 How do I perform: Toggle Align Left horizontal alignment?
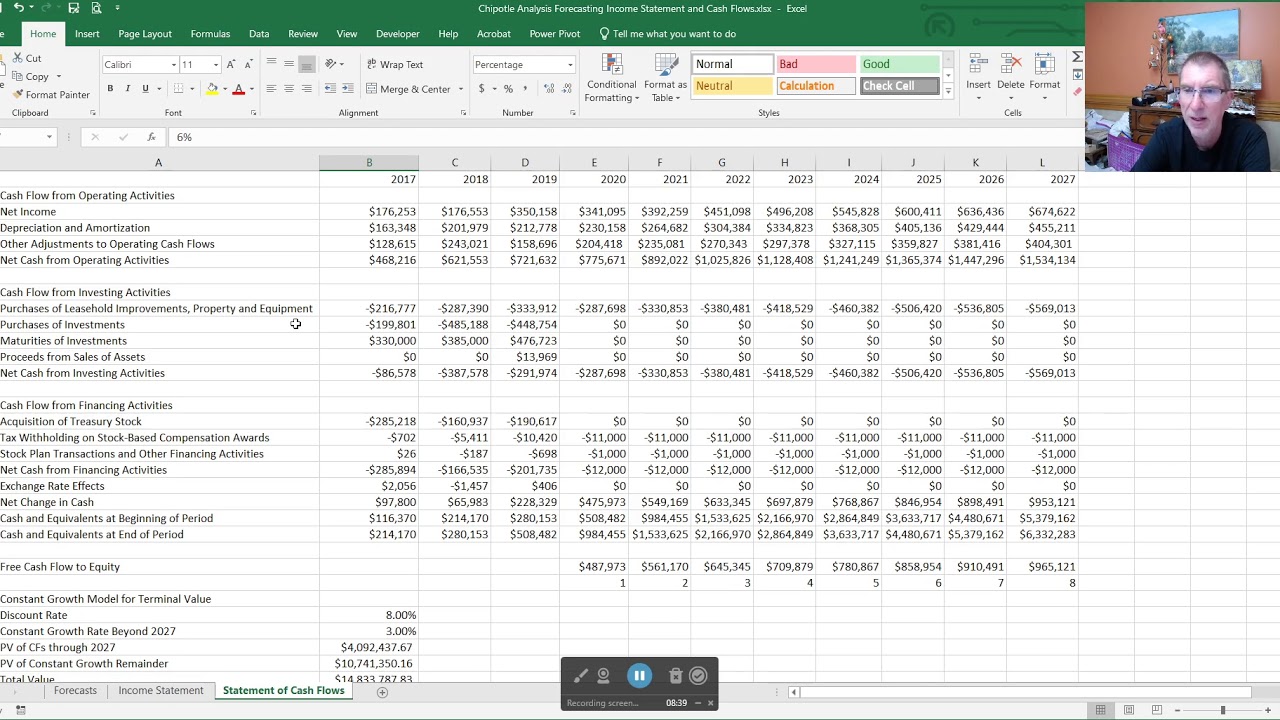click(271, 89)
